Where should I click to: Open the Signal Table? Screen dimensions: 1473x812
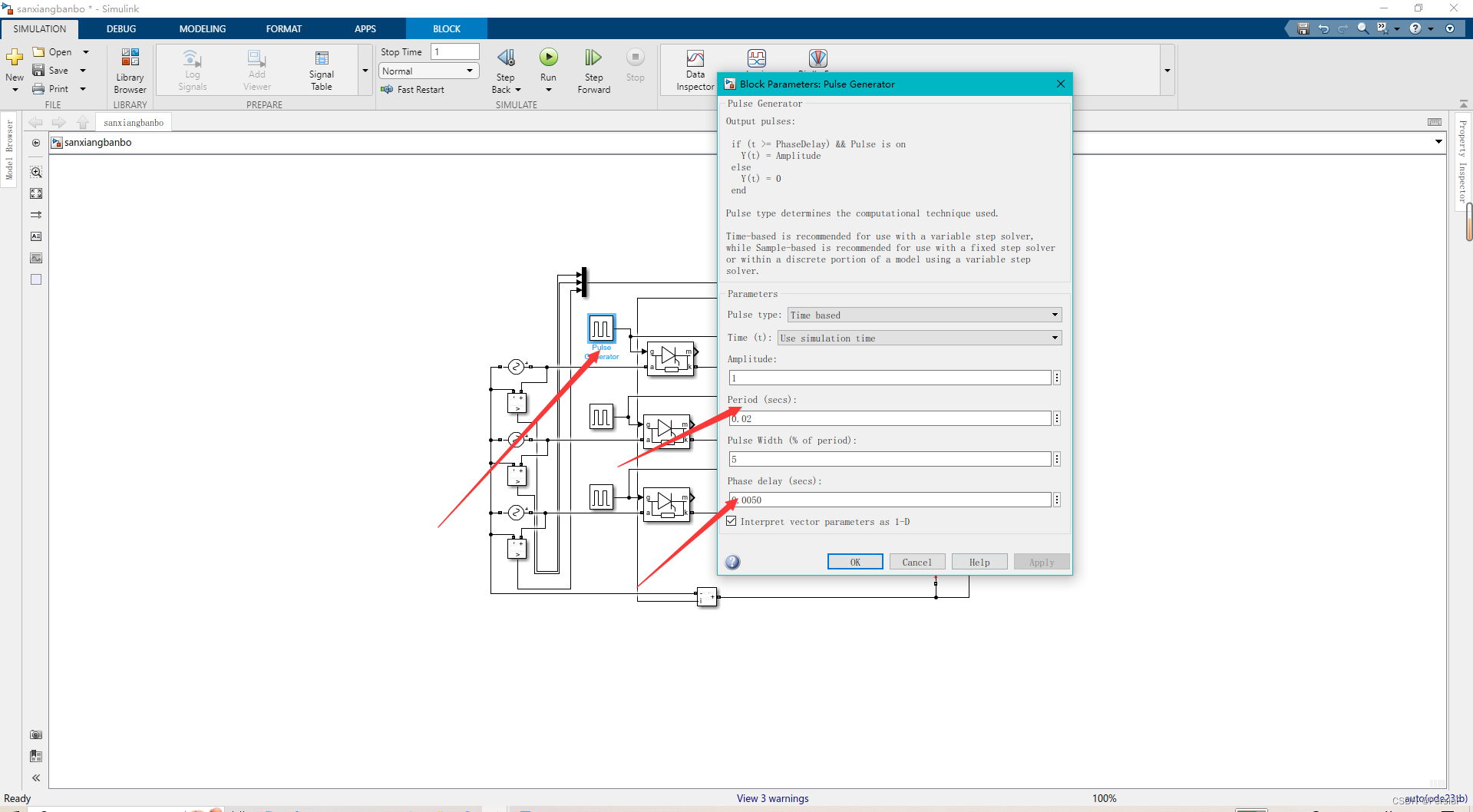click(x=322, y=70)
